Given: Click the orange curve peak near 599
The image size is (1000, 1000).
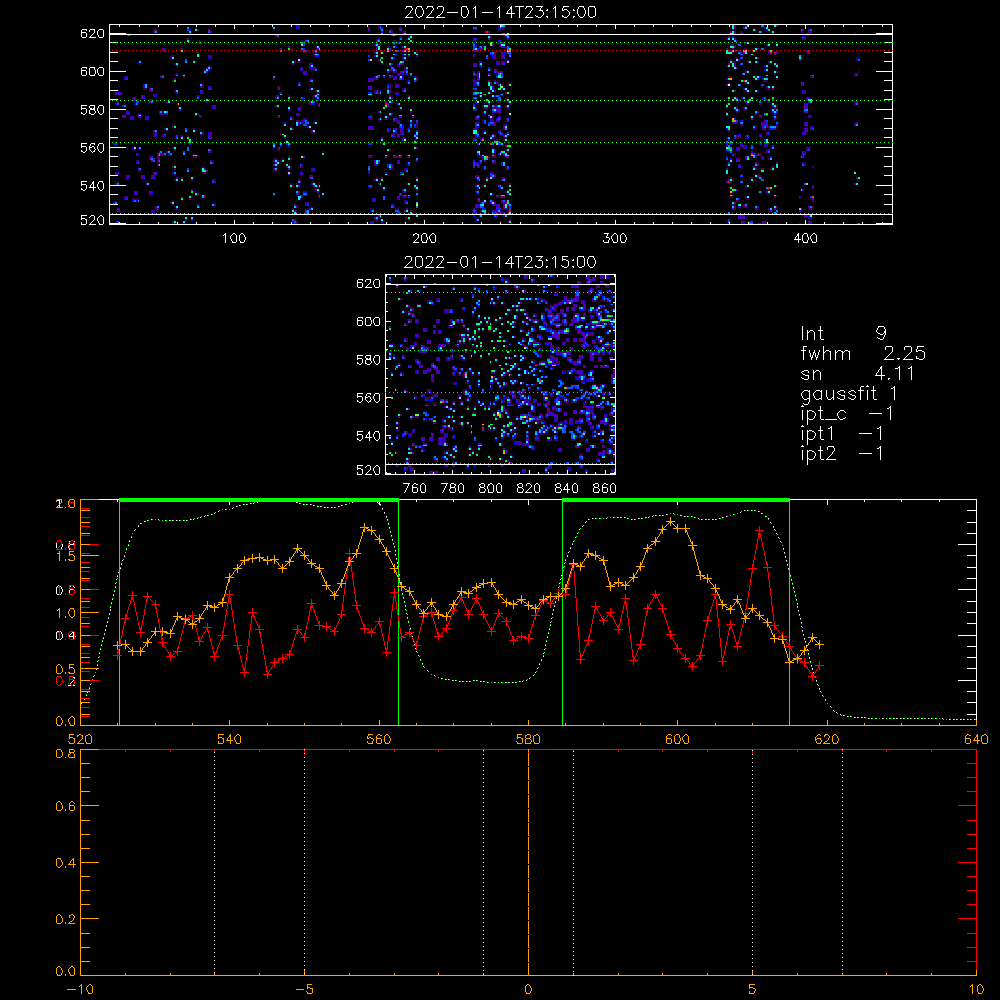Looking at the screenshot, I should coord(670,522).
